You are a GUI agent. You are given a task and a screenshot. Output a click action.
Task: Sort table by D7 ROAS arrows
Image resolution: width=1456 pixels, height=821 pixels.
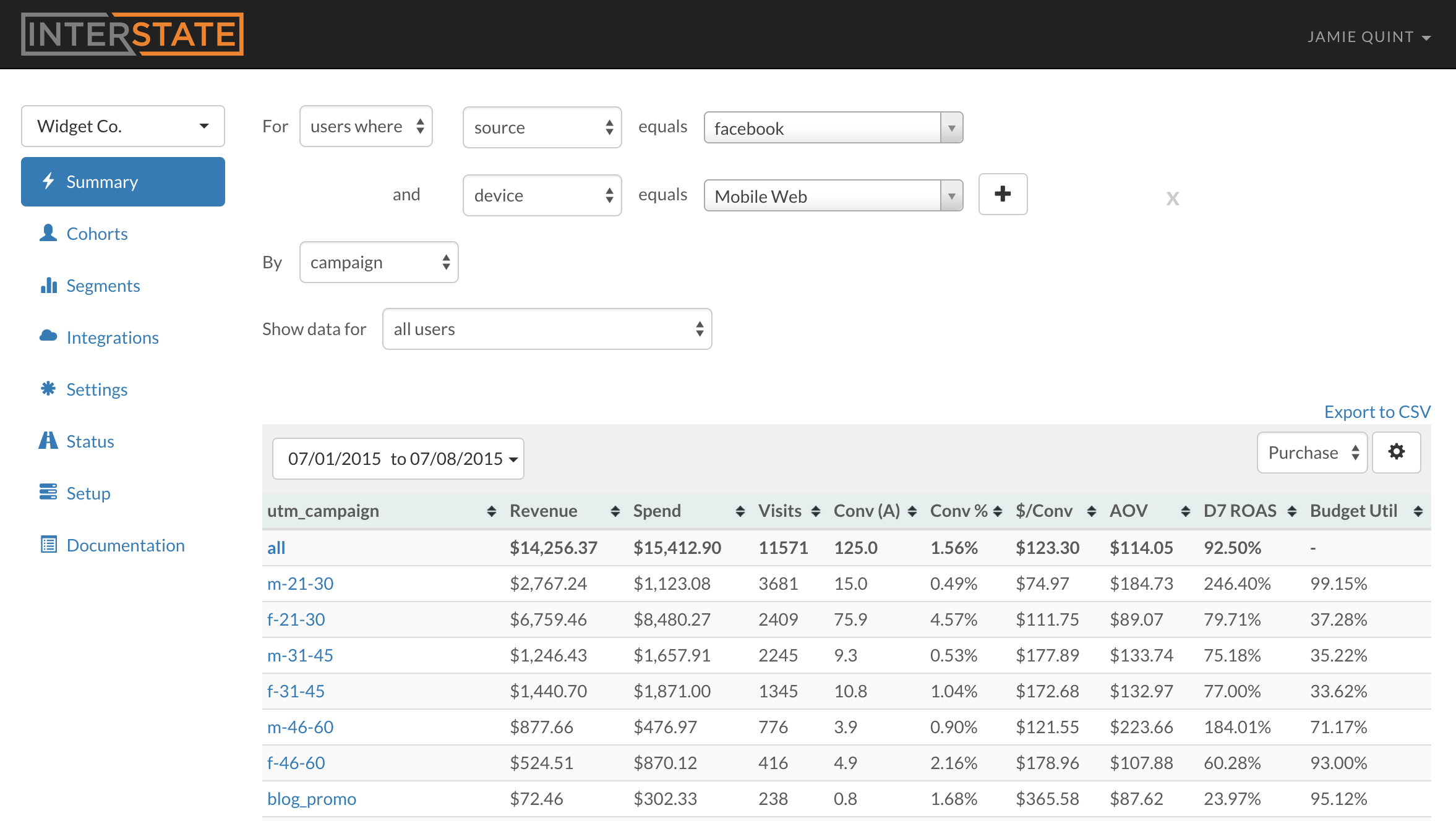click(x=1291, y=511)
